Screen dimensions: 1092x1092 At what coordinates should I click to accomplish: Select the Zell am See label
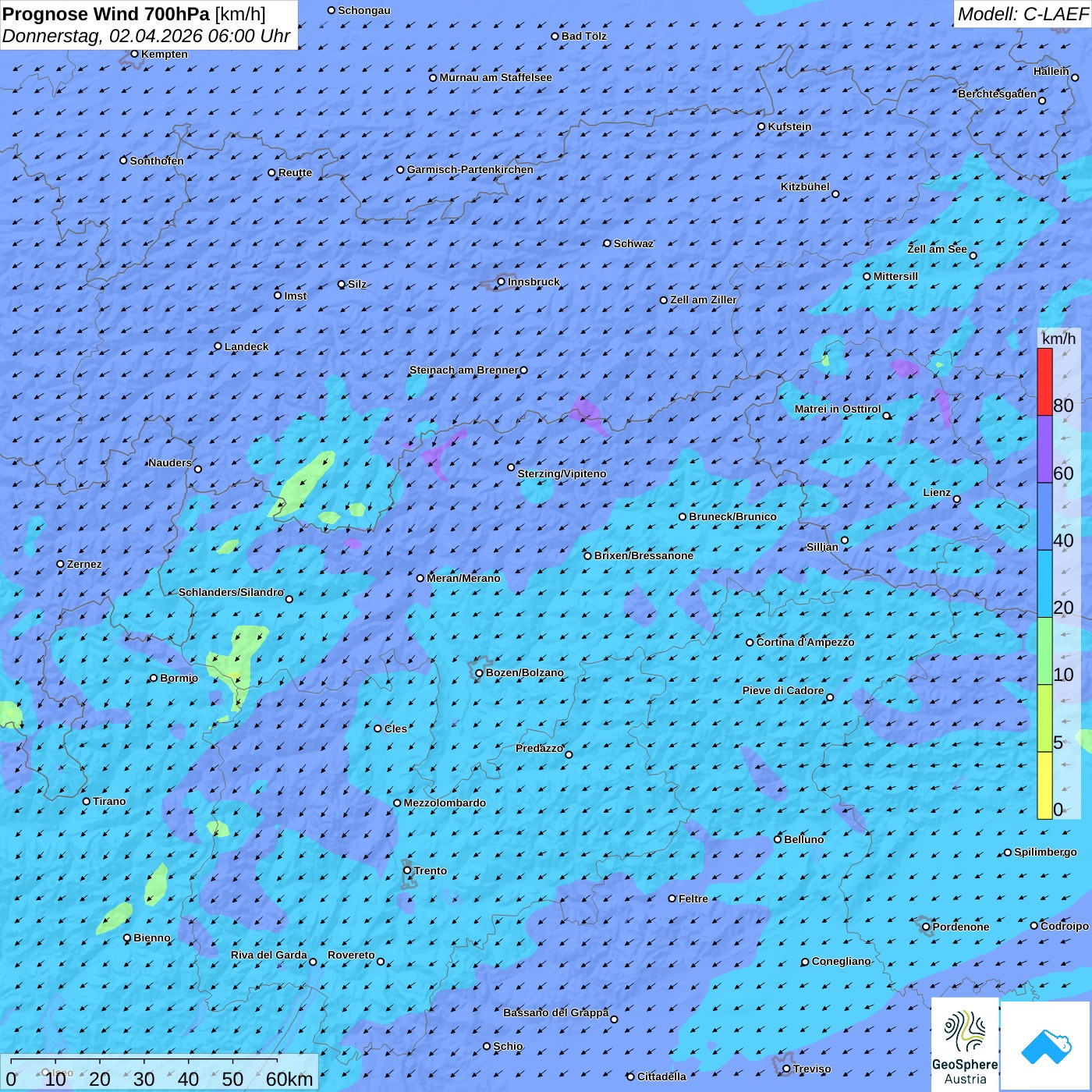(937, 249)
